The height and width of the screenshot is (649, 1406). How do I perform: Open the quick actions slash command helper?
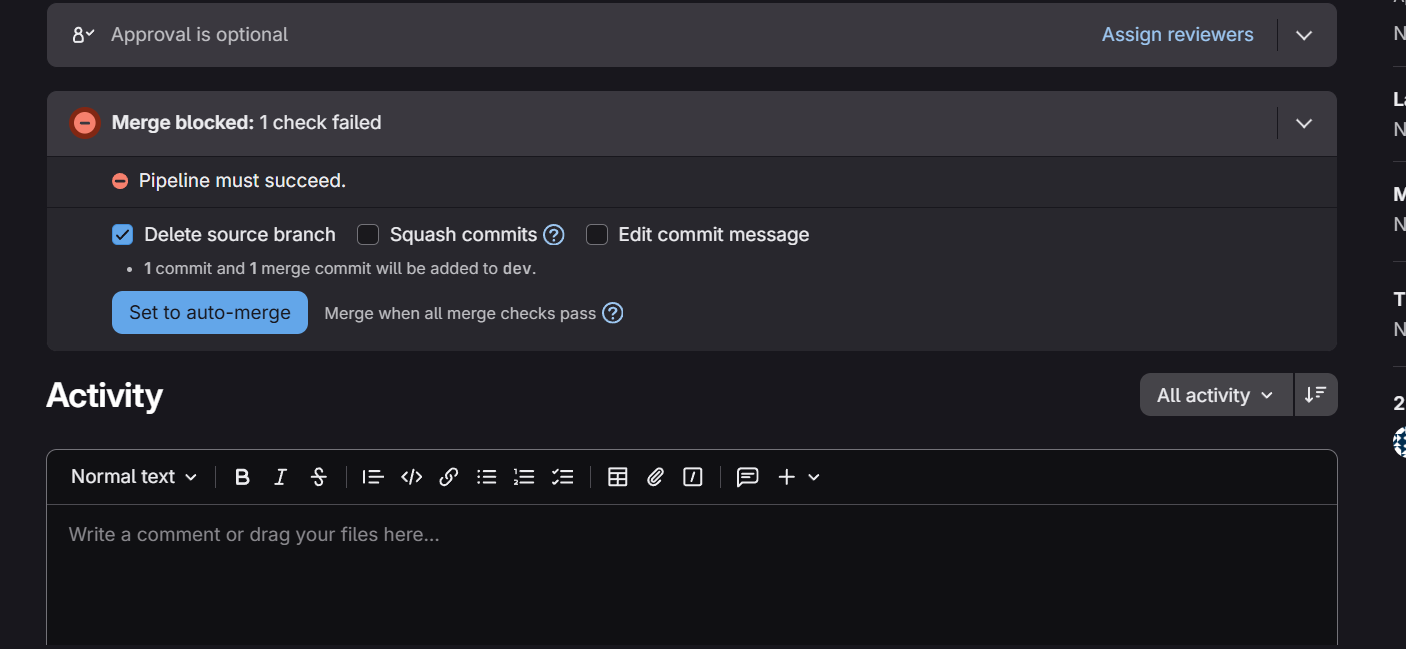click(x=693, y=477)
